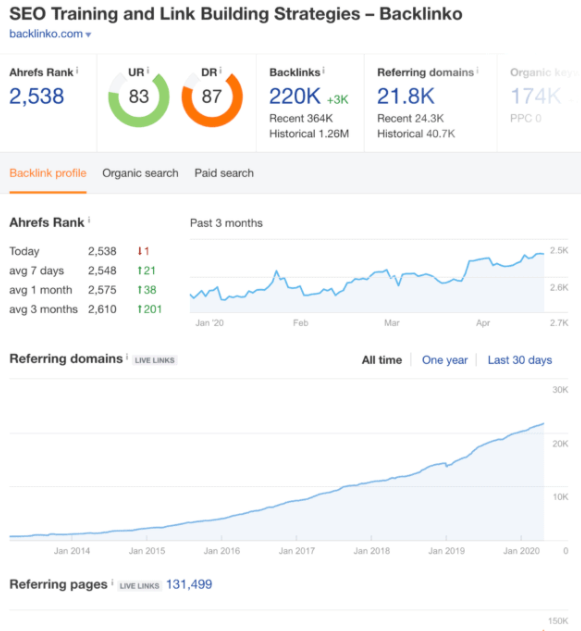The width and height of the screenshot is (581, 631).
Task: Click the red down arrow 1 change
Action: pyautogui.click(x=143, y=251)
